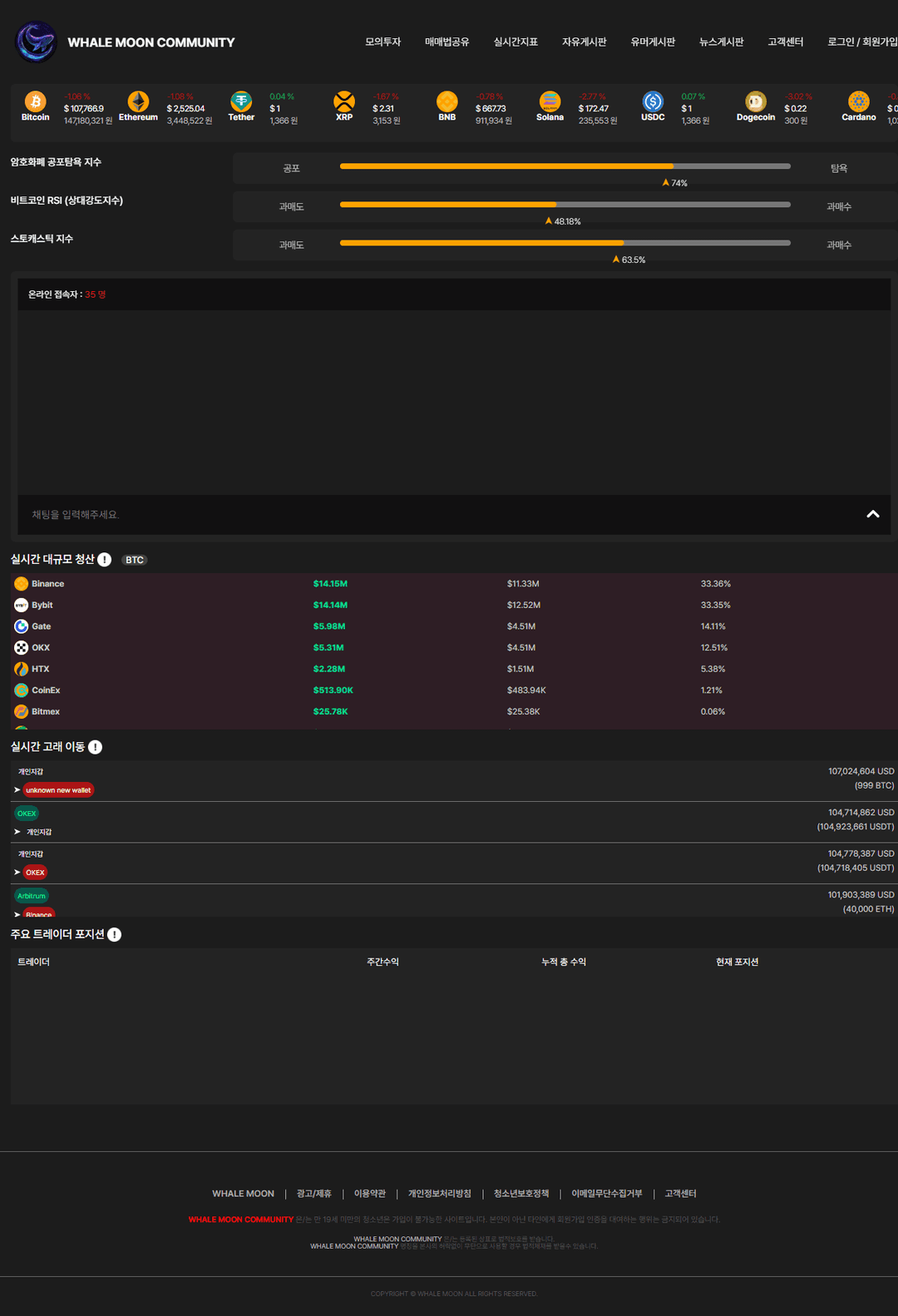Click the Whale Moon logo icon
Image resolution: width=898 pixels, height=1316 pixels.
pos(36,42)
